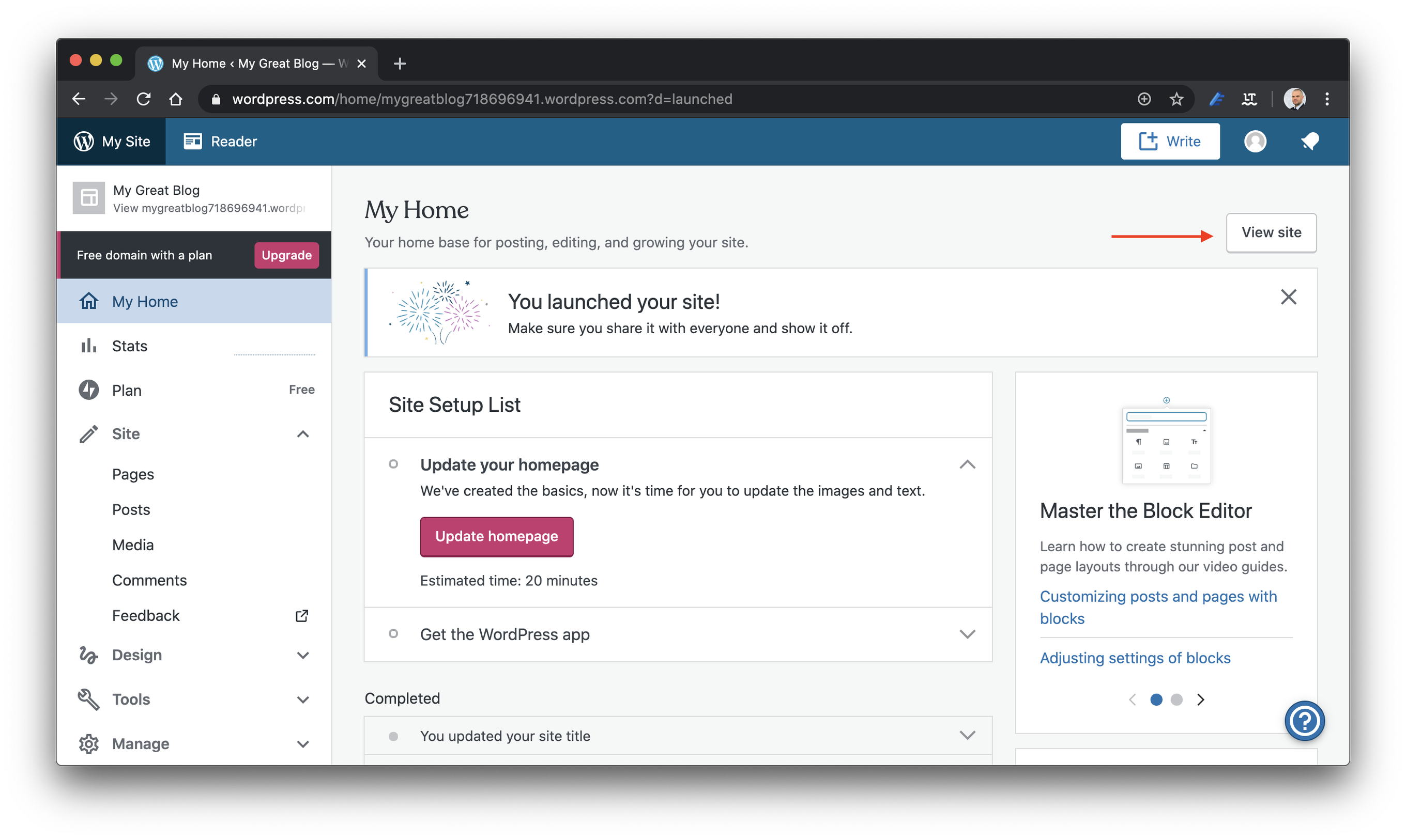Expand the Tools sidebar section
1406x840 pixels.
point(303,699)
